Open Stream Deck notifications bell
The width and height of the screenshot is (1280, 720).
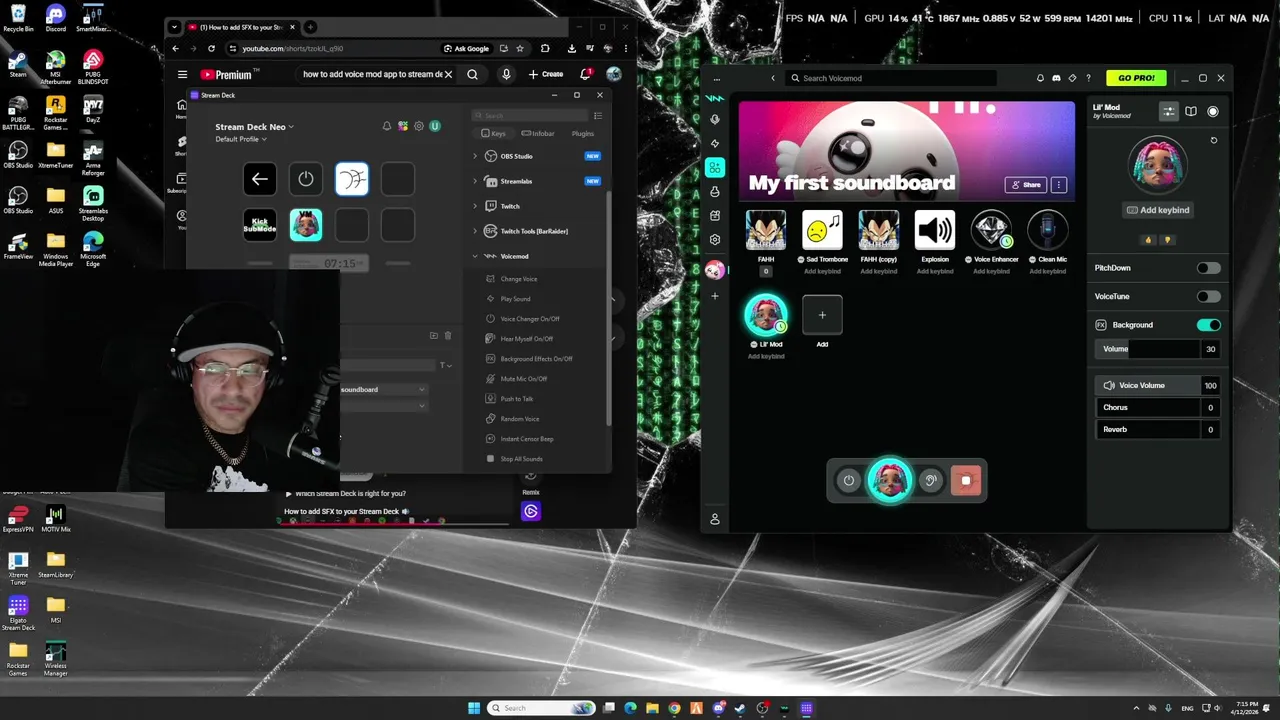[387, 126]
